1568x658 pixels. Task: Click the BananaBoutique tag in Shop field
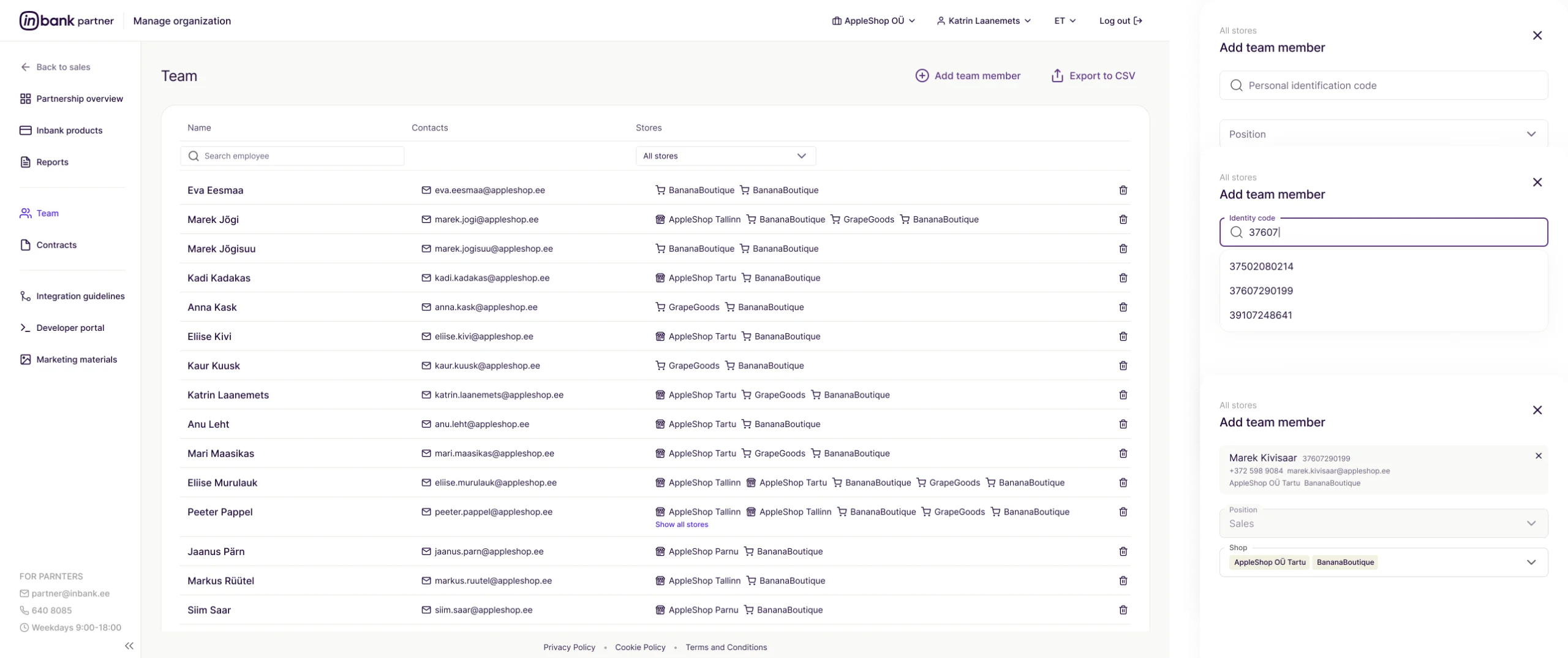1345,562
